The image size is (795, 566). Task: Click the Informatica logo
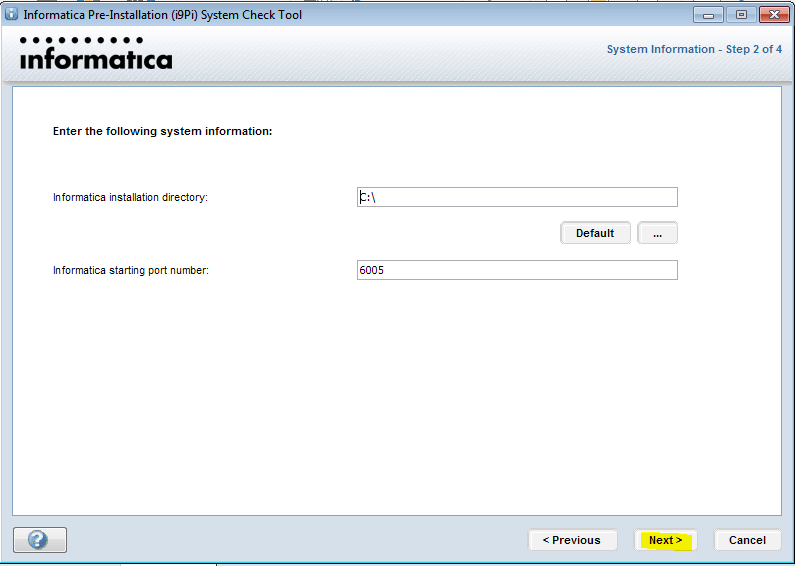pyautogui.click(x=96, y=53)
